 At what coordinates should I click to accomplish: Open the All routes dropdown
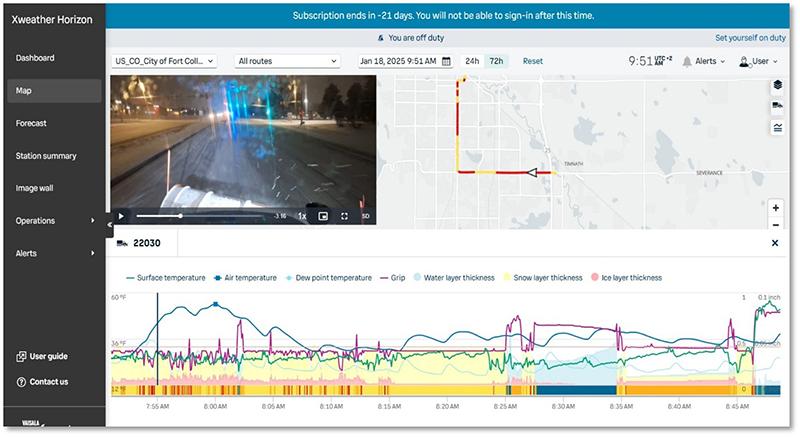pos(287,61)
